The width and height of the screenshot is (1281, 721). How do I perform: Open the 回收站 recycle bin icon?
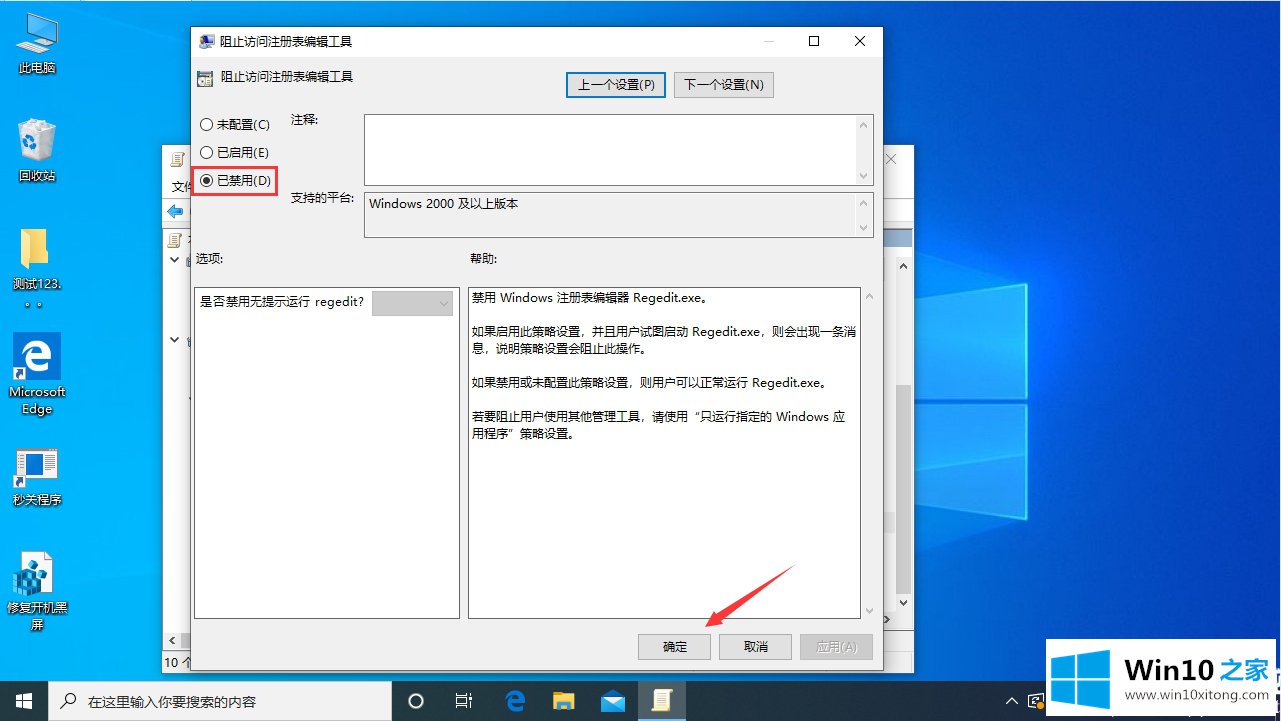click(x=37, y=151)
